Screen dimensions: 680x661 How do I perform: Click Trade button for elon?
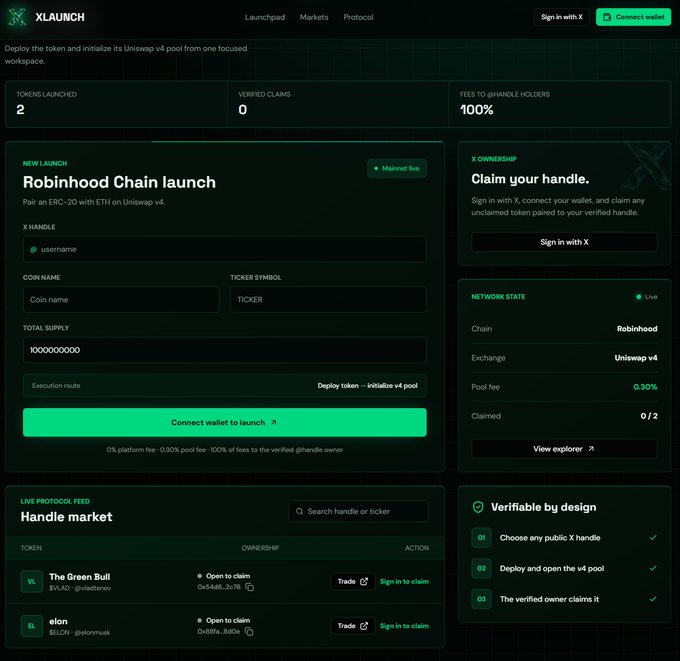pyautogui.click(x=353, y=626)
